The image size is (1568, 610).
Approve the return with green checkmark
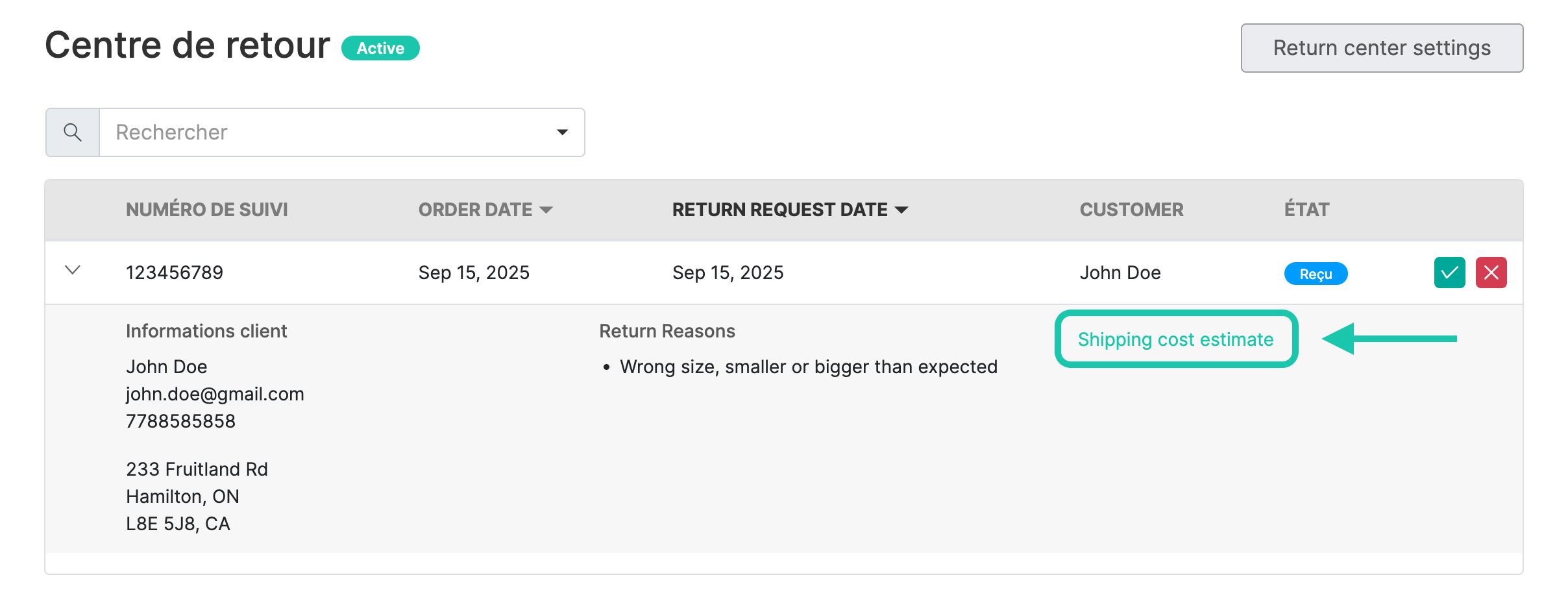(1449, 273)
